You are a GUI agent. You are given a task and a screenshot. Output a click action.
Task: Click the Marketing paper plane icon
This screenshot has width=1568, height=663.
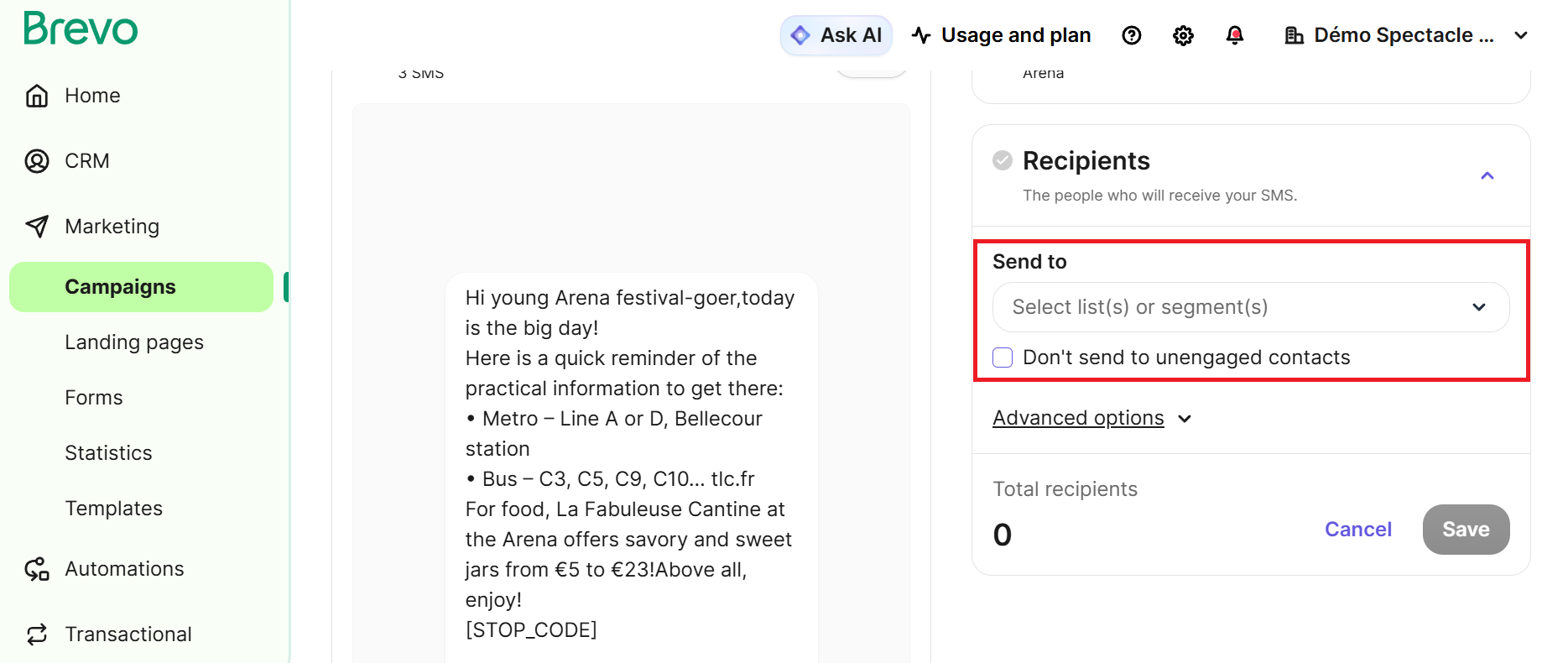click(x=37, y=227)
